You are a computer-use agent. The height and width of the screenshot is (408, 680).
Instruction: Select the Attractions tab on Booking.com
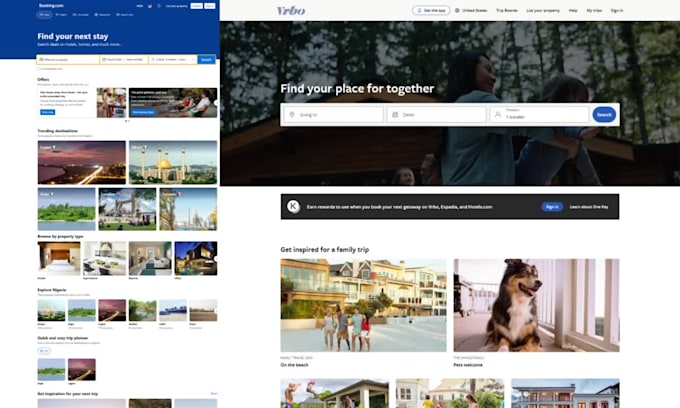point(102,15)
